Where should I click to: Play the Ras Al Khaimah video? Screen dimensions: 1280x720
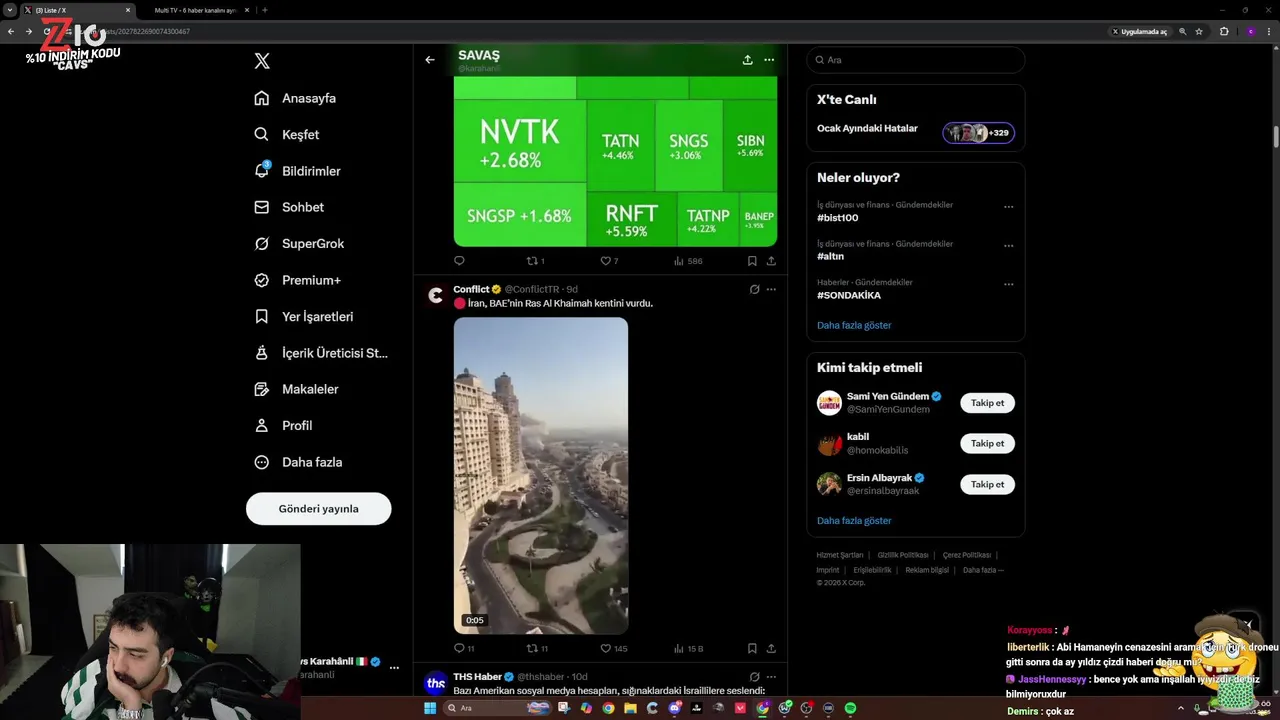(541, 476)
